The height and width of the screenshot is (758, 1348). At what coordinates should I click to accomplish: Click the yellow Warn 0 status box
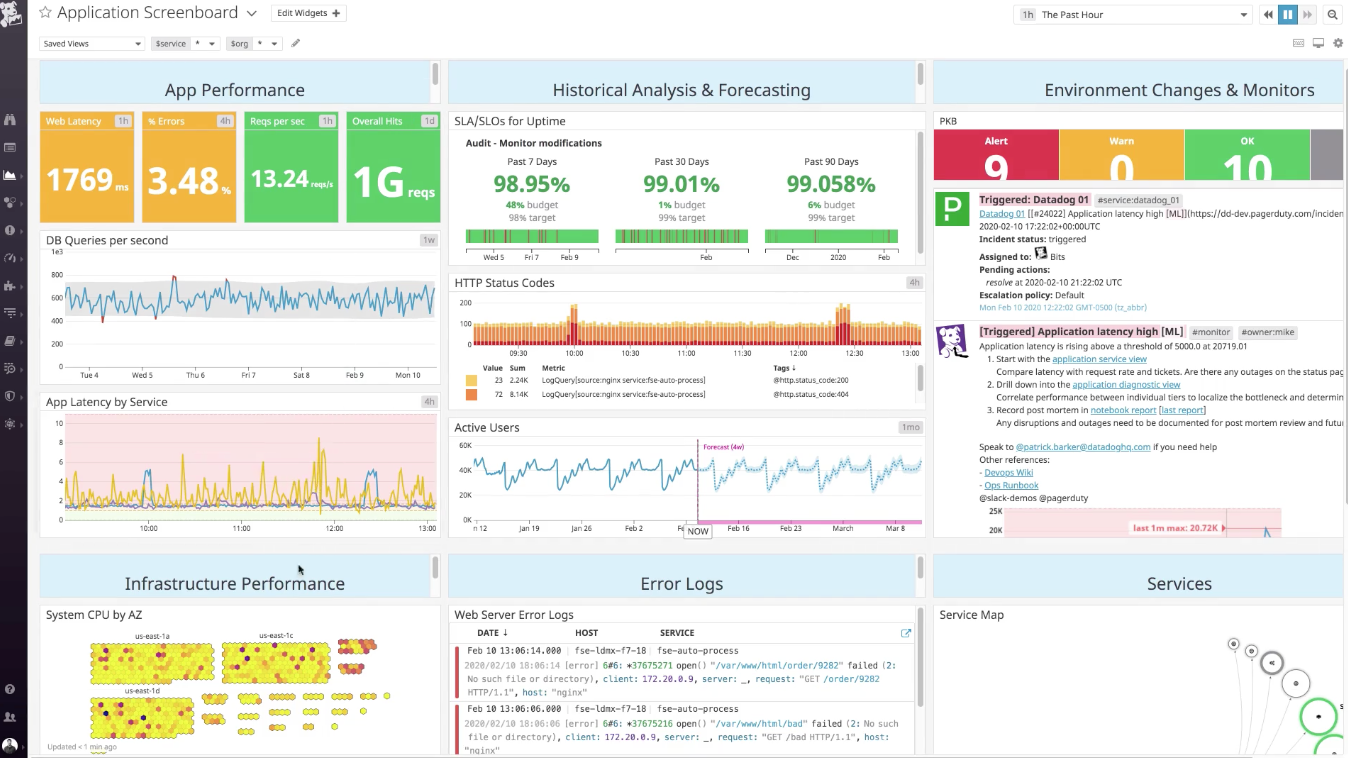click(1121, 155)
